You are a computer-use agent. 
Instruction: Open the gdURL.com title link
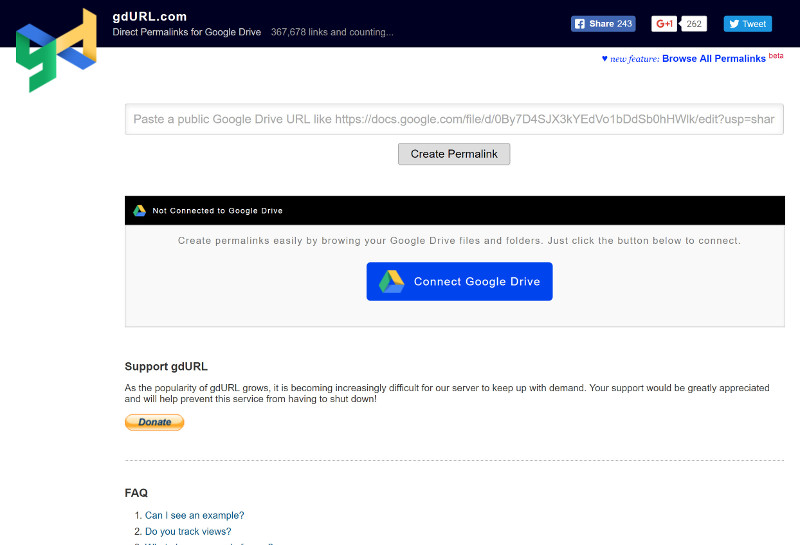(x=149, y=16)
